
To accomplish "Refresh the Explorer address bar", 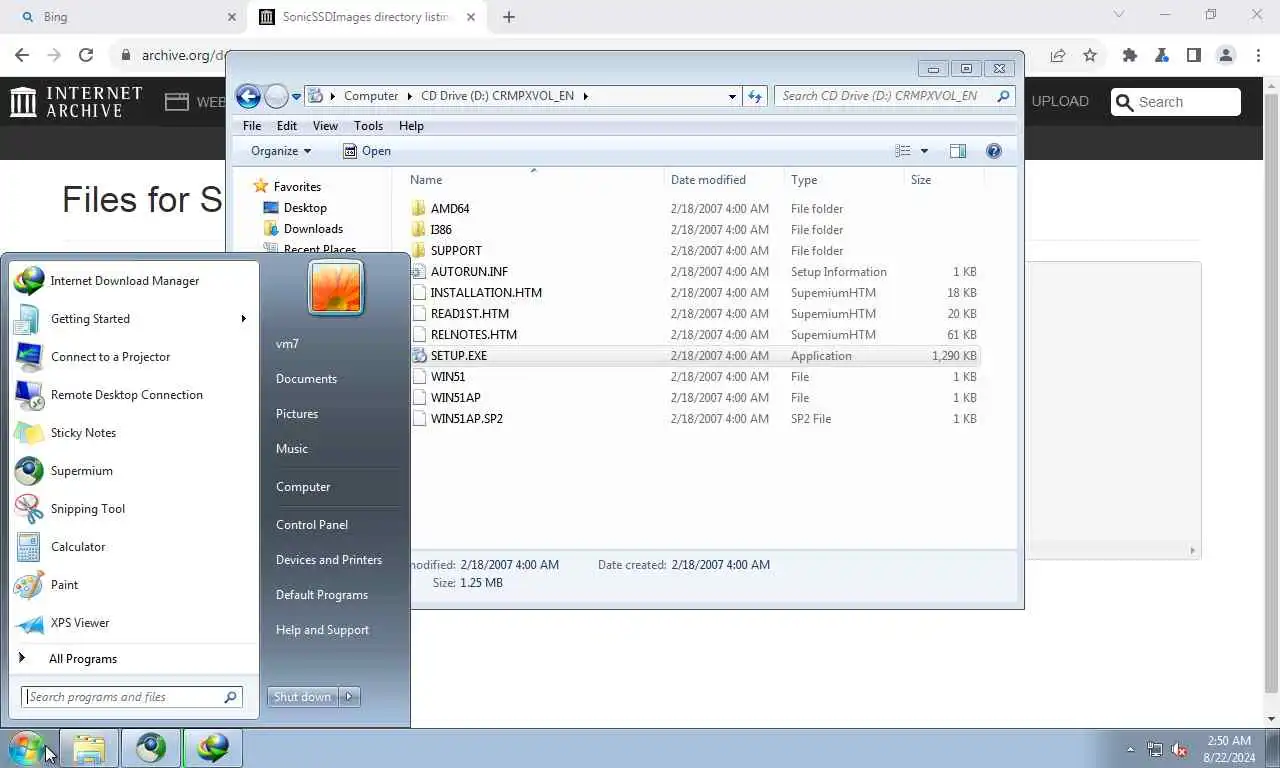I will 755,96.
